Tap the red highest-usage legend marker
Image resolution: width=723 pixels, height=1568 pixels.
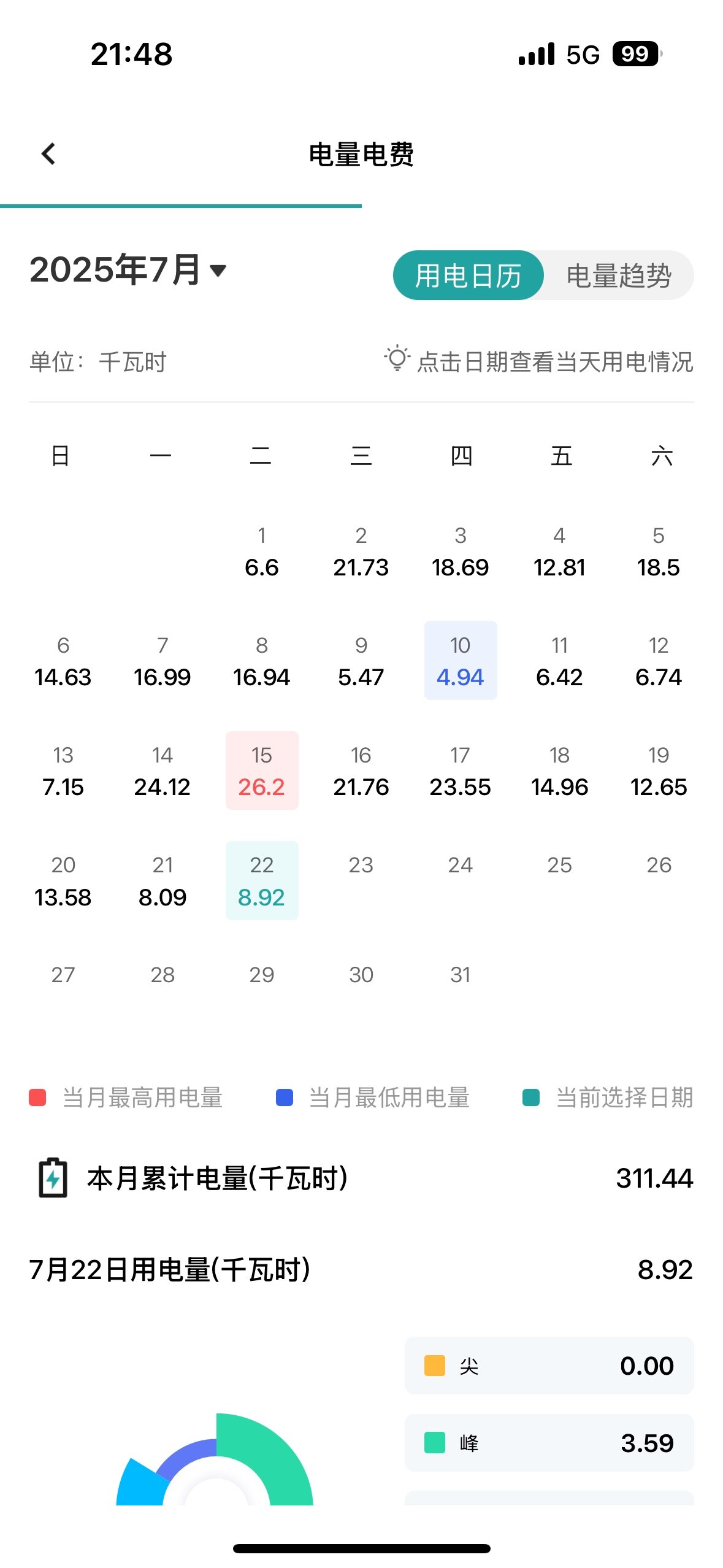coord(37,1097)
